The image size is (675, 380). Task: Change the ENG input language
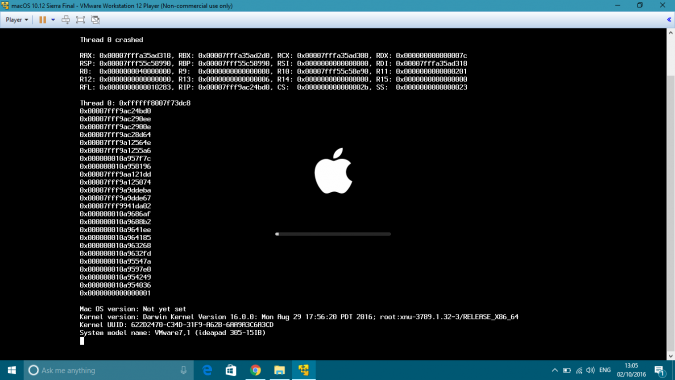tap(605, 370)
